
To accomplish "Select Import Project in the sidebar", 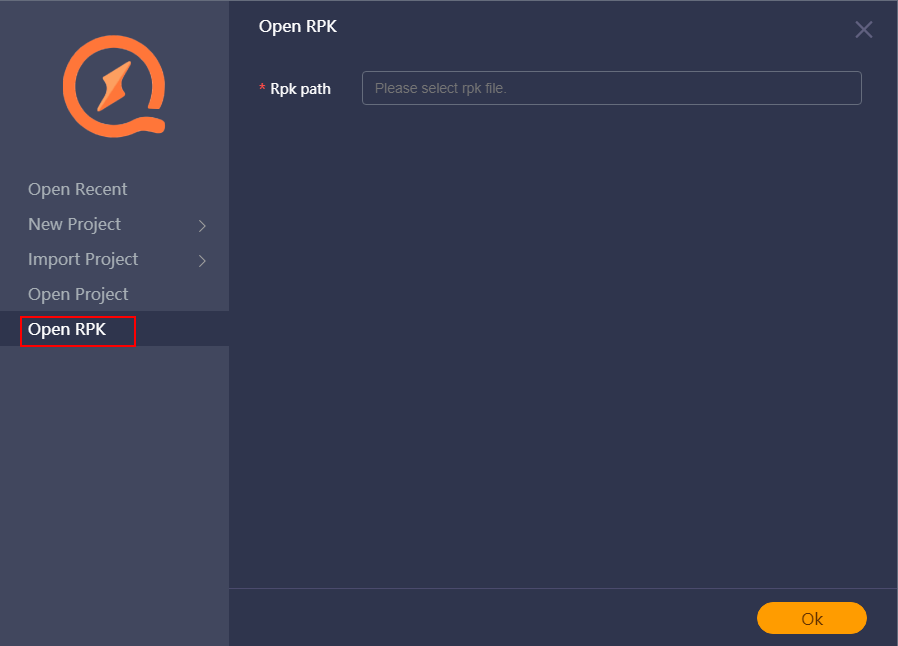I will [x=83, y=259].
